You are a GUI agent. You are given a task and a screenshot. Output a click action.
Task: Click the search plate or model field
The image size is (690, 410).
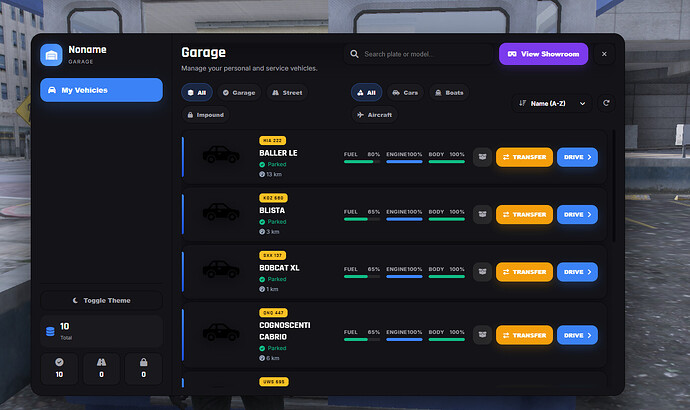pos(418,54)
